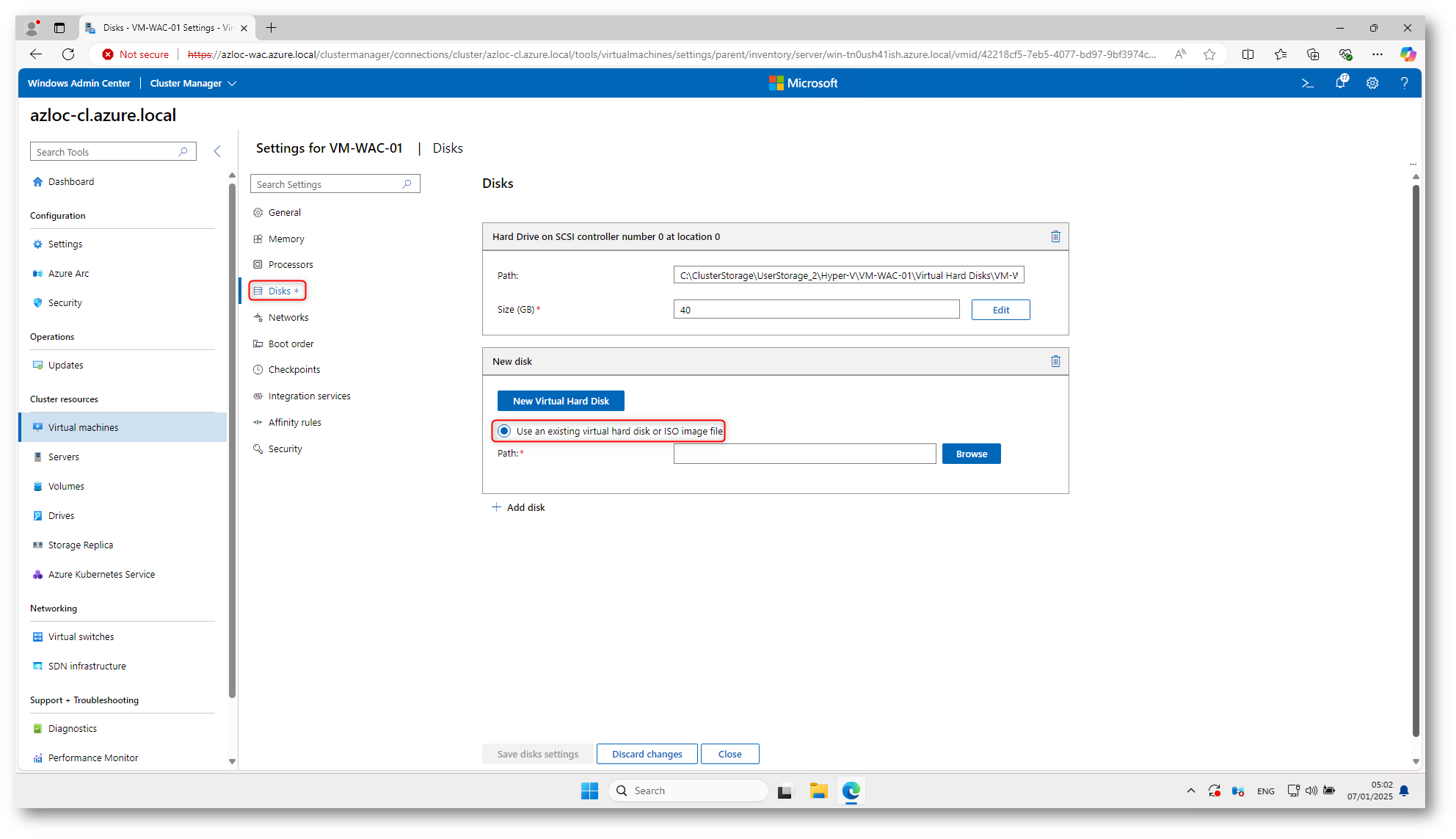The width and height of the screenshot is (1456, 839).
Task: Open Networks settings section
Action: 288,317
